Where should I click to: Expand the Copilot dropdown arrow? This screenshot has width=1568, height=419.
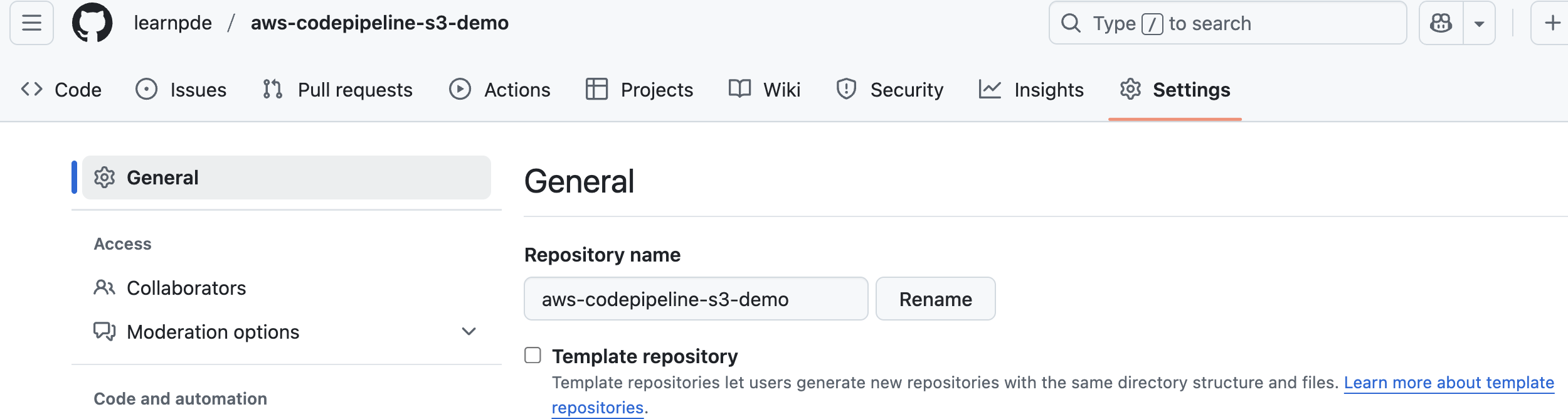click(x=1479, y=23)
